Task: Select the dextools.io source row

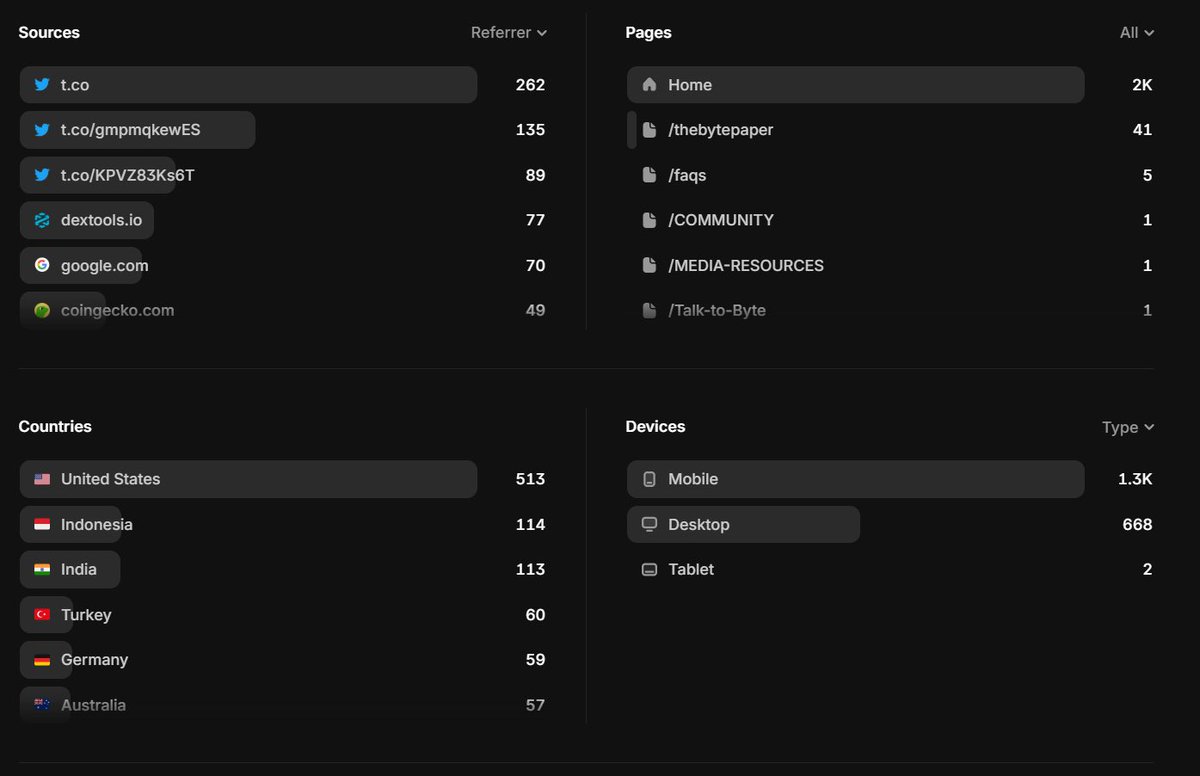Action: click(x=283, y=220)
